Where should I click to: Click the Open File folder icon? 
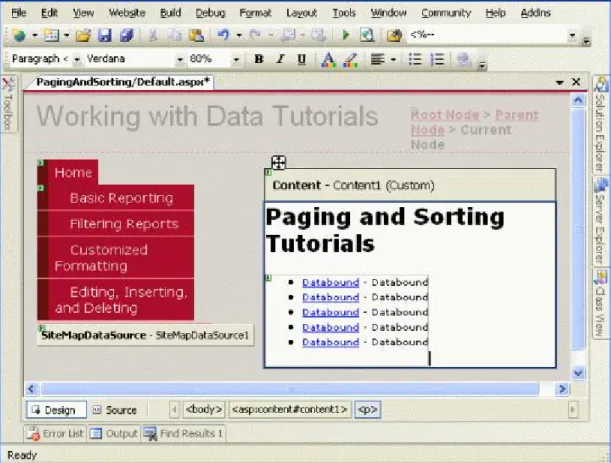[x=83, y=35]
